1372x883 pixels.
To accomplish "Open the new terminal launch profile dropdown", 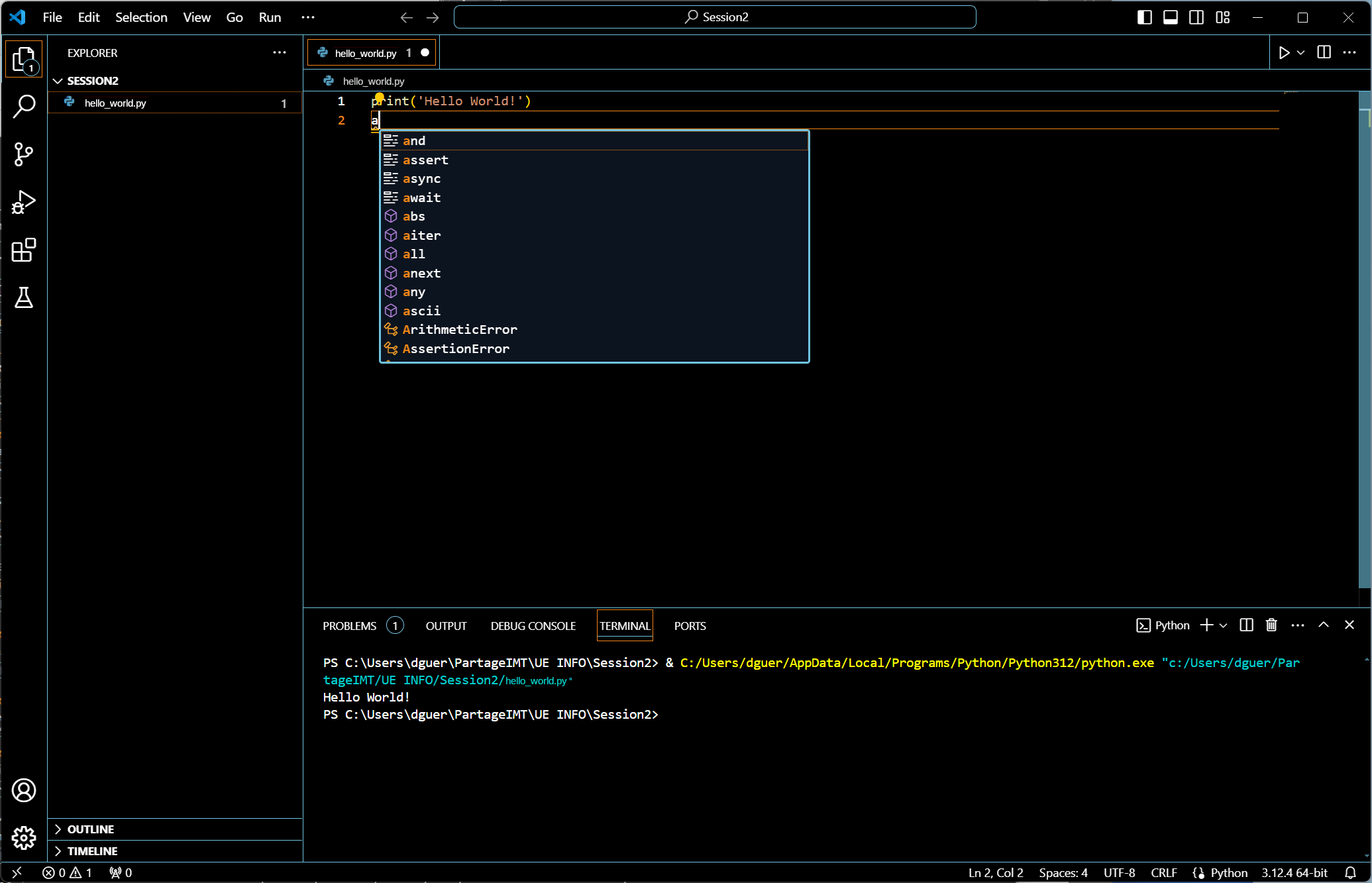I will (x=1224, y=625).
